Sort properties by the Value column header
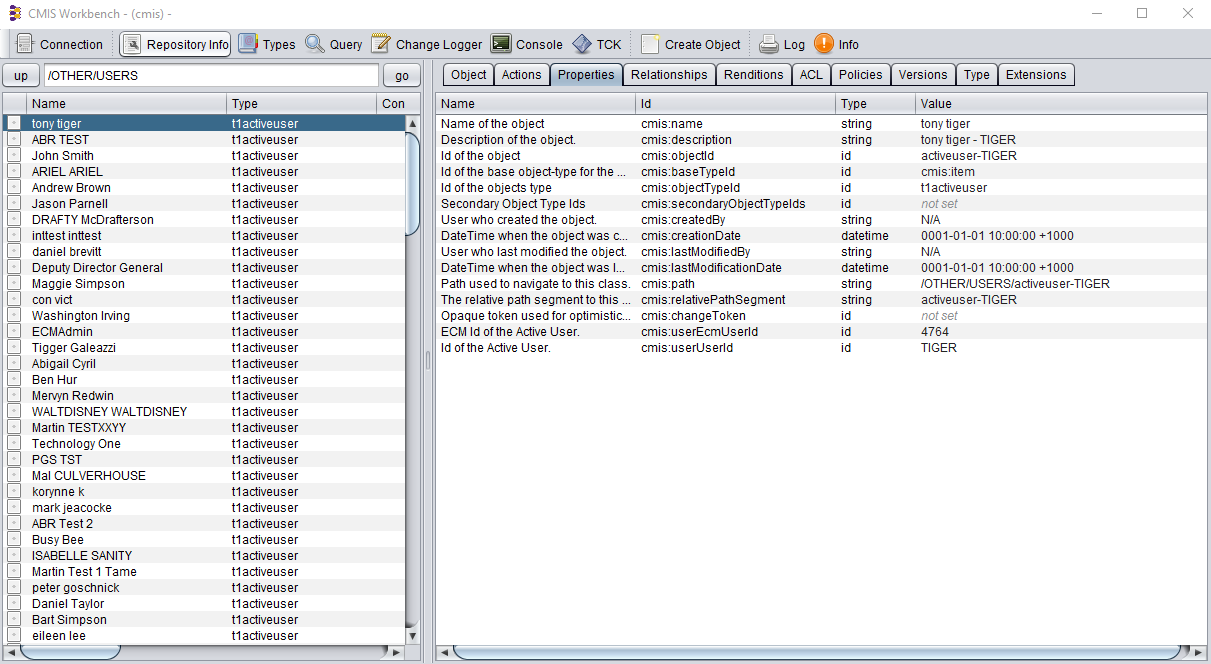This screenshot has width=1211, height=664. [1061, 104]
